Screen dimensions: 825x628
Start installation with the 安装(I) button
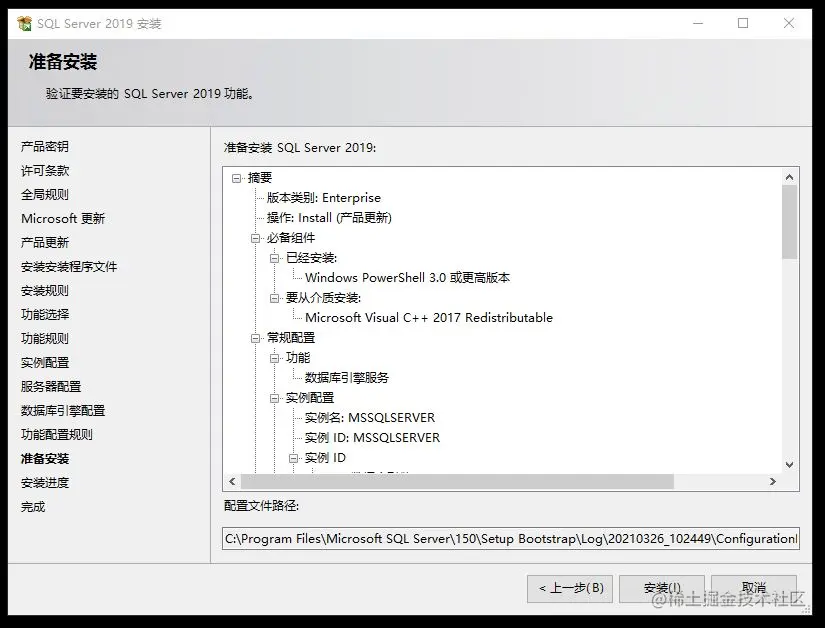[x=662, y=589]
